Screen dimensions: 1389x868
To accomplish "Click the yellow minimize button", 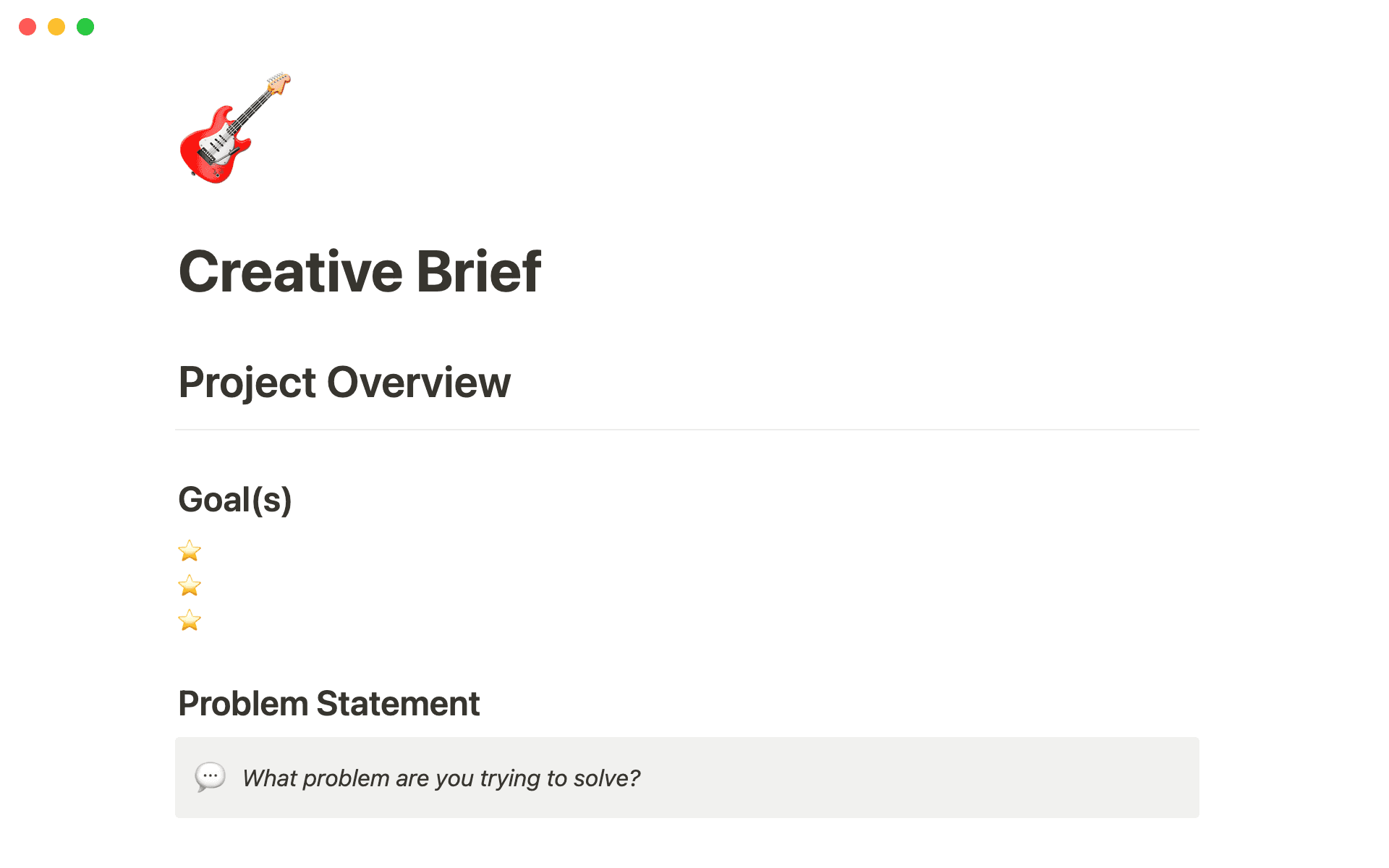I will (56, 27).
